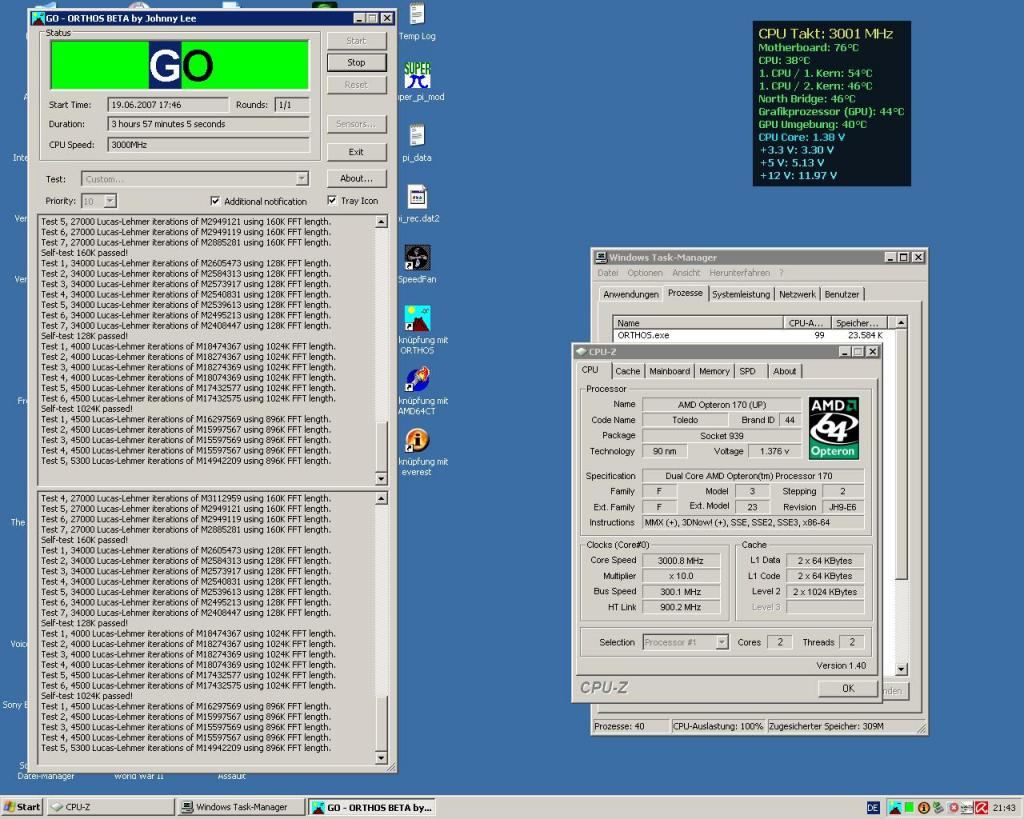Select the pi_rec.dat2 file icon

point(417,197)
